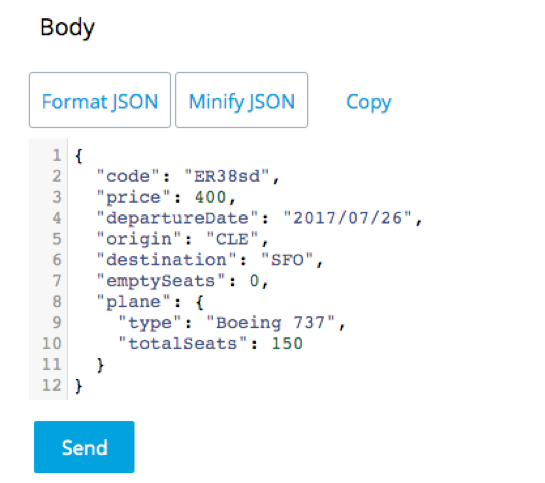Click the totalSeats value 150

click(287, 344)
